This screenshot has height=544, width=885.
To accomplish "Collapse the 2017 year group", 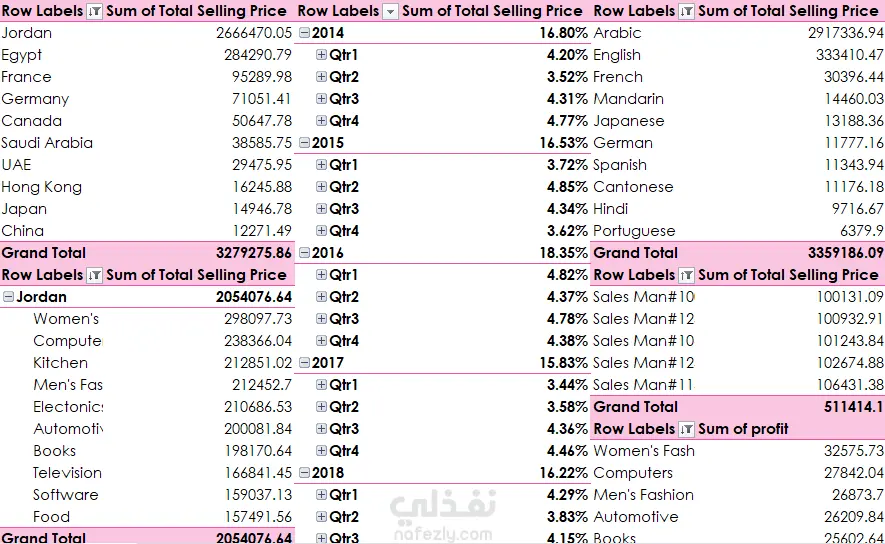I will tap(304, 363).
